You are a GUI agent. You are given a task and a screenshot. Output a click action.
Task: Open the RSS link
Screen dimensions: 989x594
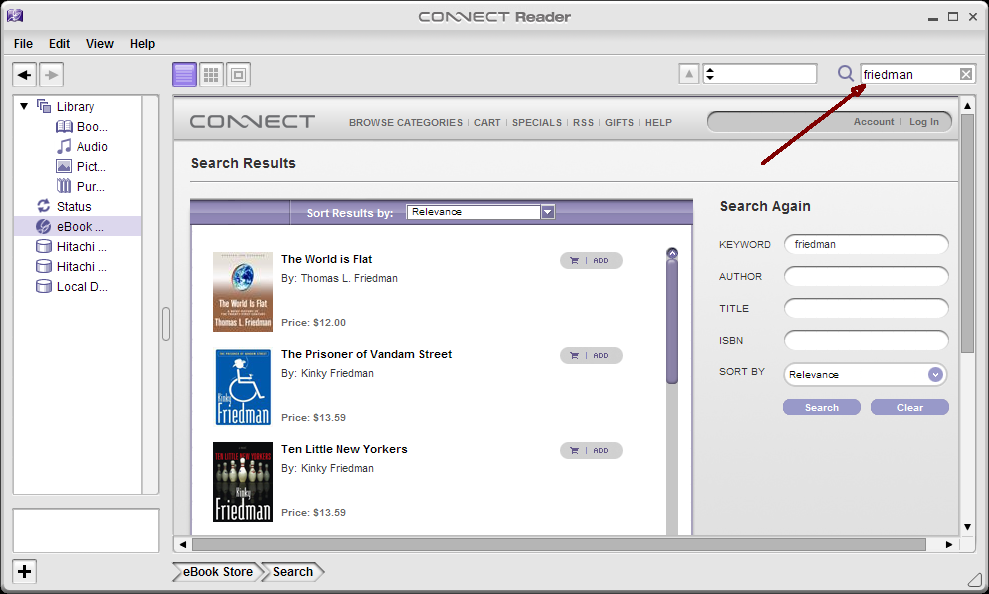pyautogui.click(x=583, y=122)
